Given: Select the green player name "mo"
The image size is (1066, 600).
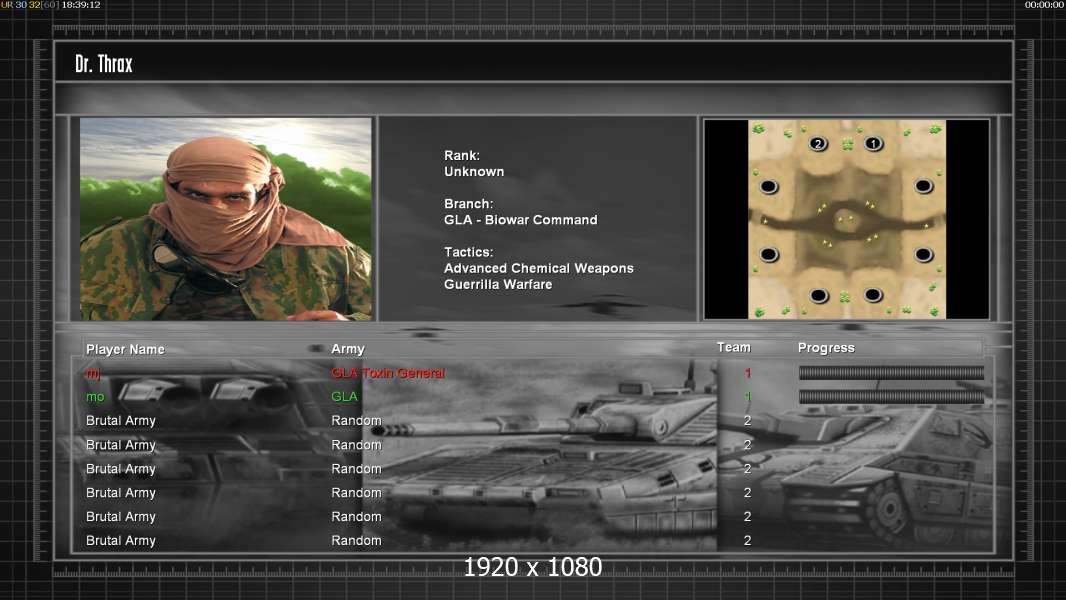Looking at the screenshot, I should point(95,397).
